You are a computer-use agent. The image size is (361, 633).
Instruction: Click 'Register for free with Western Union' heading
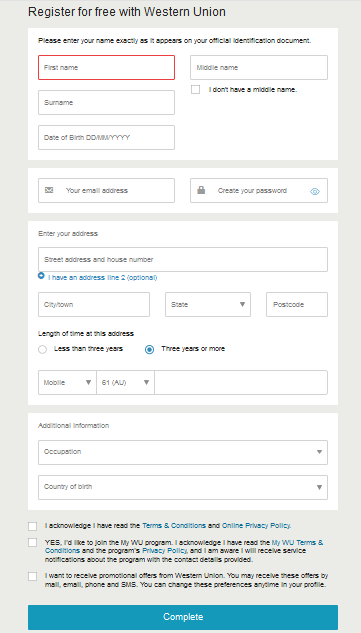coord(127,12)
